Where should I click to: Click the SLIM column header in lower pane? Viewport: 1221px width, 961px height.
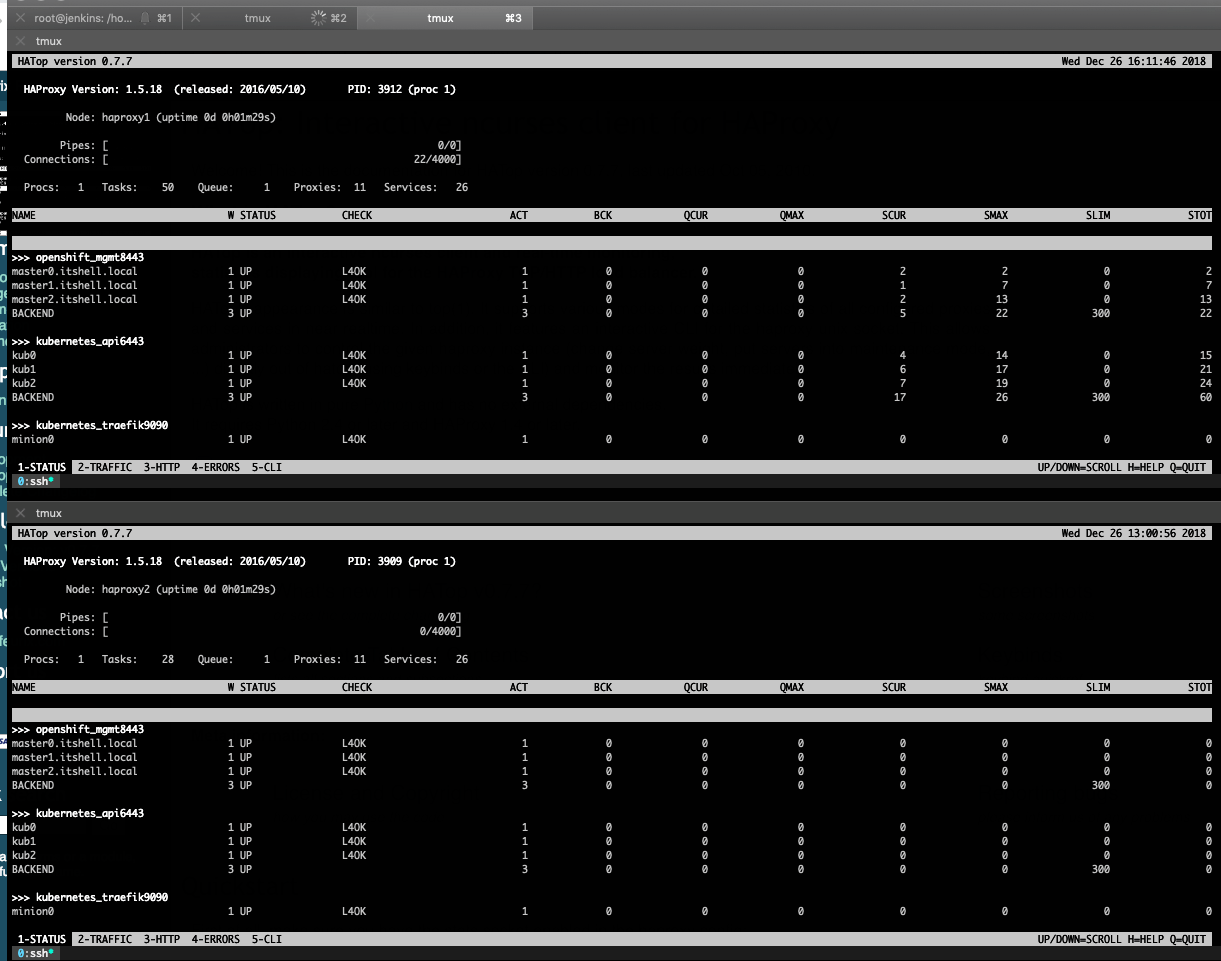(1098, 687)
